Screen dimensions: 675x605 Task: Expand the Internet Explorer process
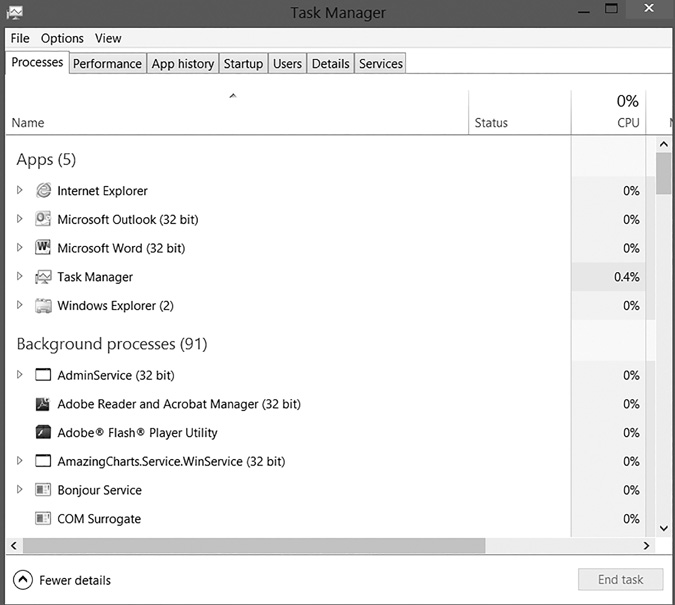19,190
